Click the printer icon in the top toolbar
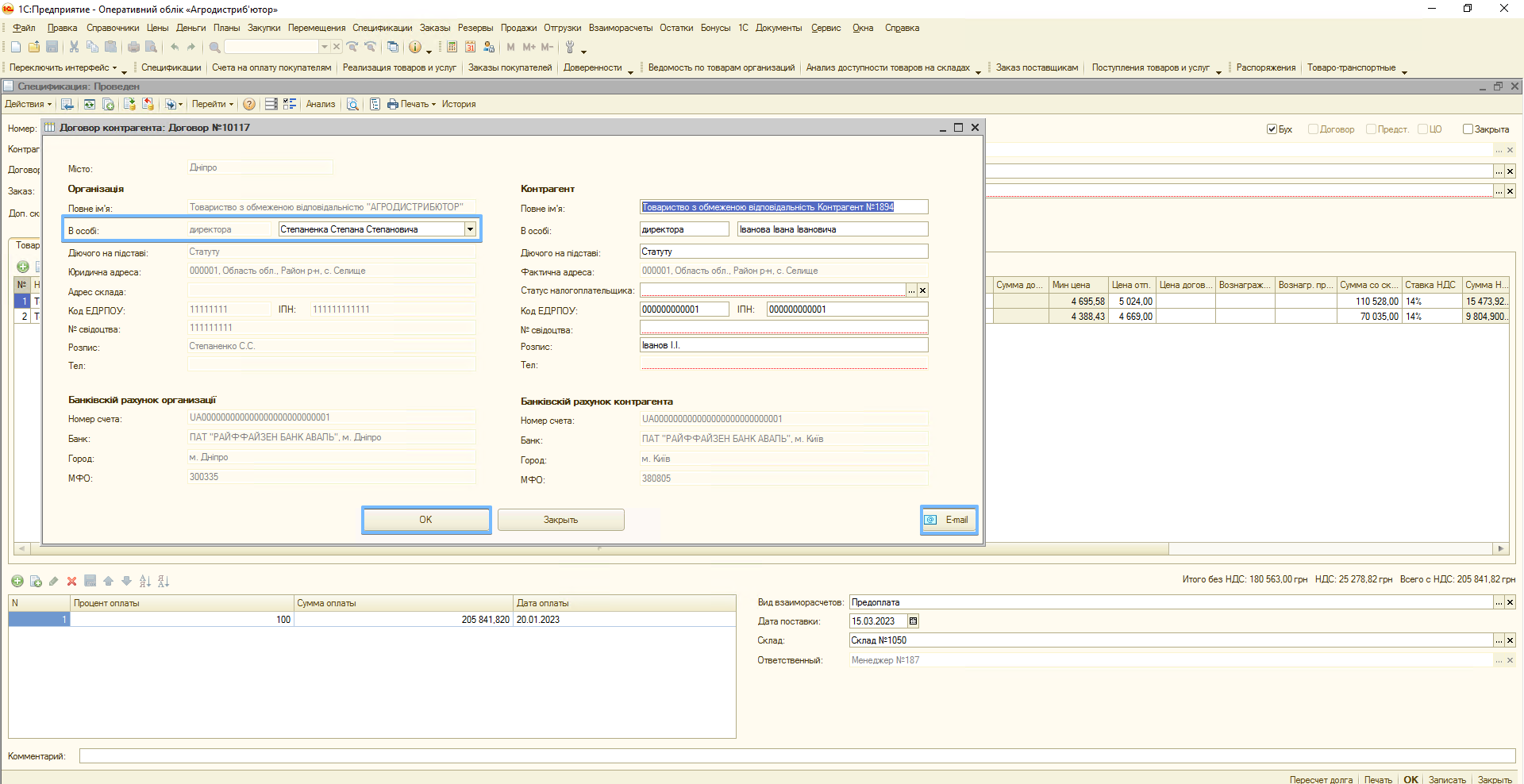 [x=133, y=48]
